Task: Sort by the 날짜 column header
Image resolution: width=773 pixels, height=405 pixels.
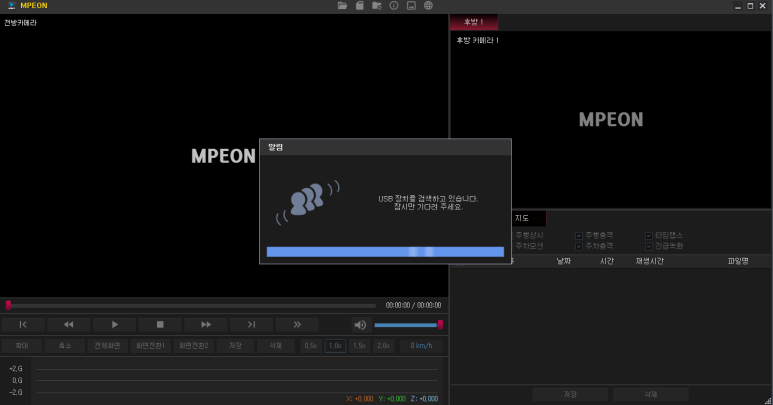Action: [x=563, y=261]
